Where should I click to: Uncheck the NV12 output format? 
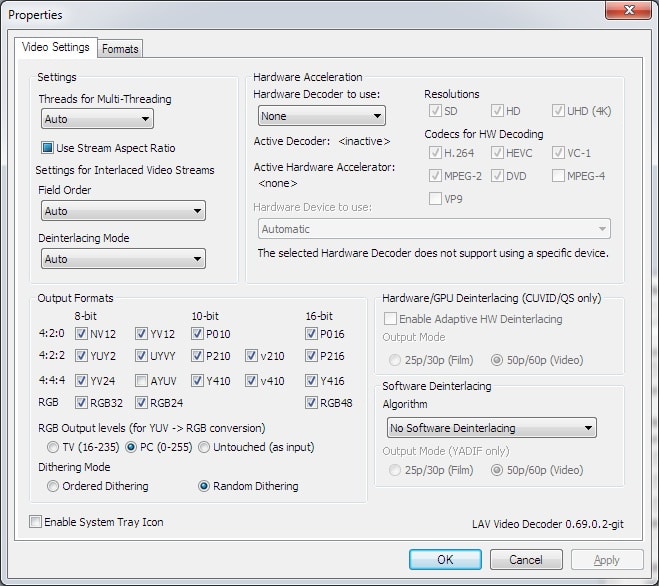(x=81, y=334)
